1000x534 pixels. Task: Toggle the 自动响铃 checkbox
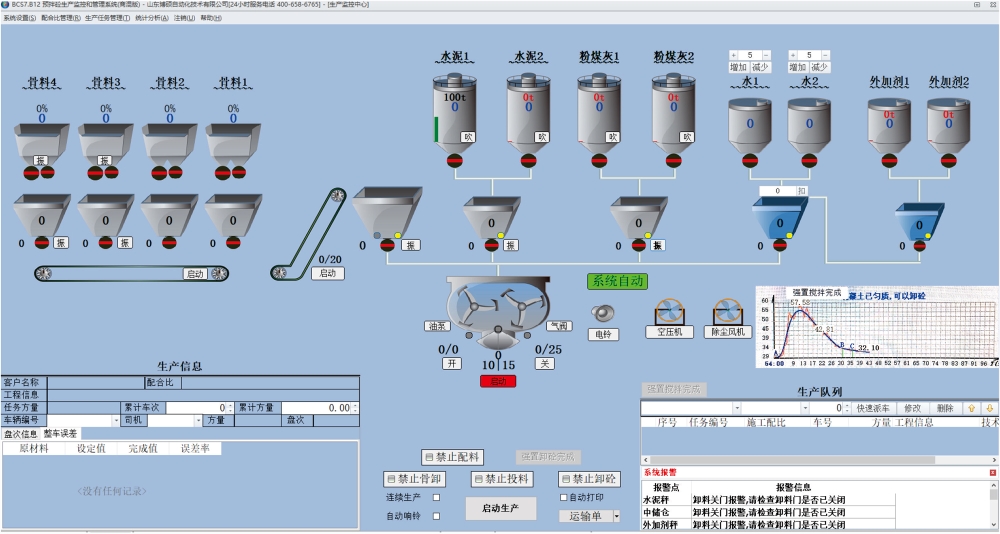click(x=436, y=516)
